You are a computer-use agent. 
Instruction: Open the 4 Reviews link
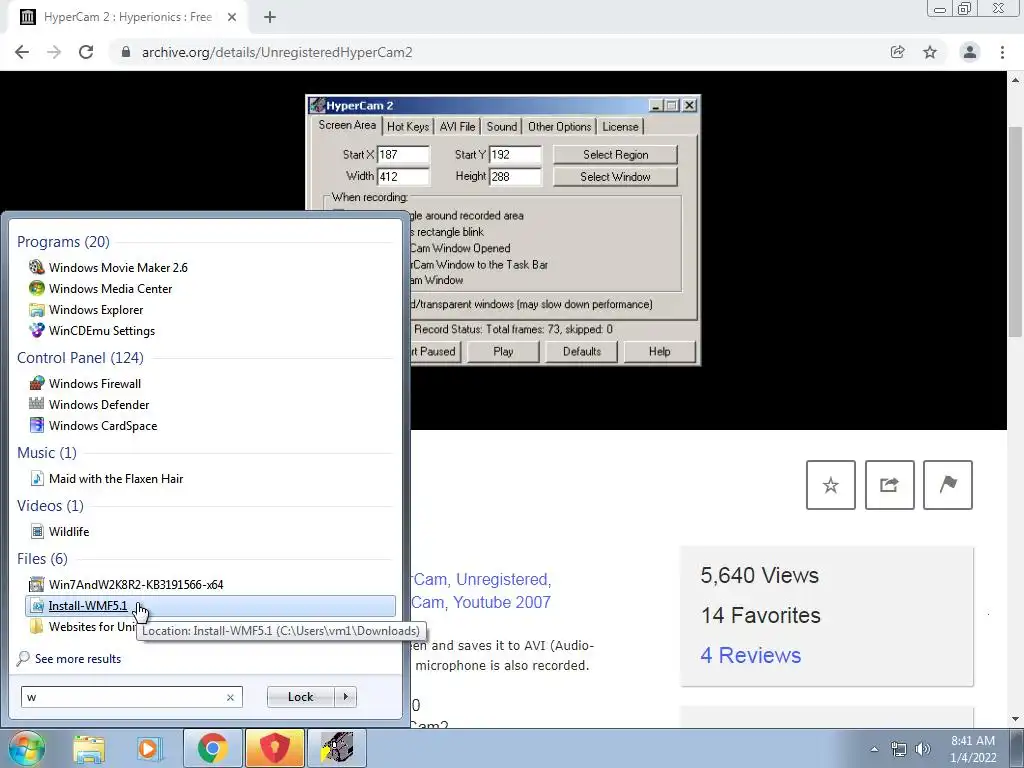(750, 655)
